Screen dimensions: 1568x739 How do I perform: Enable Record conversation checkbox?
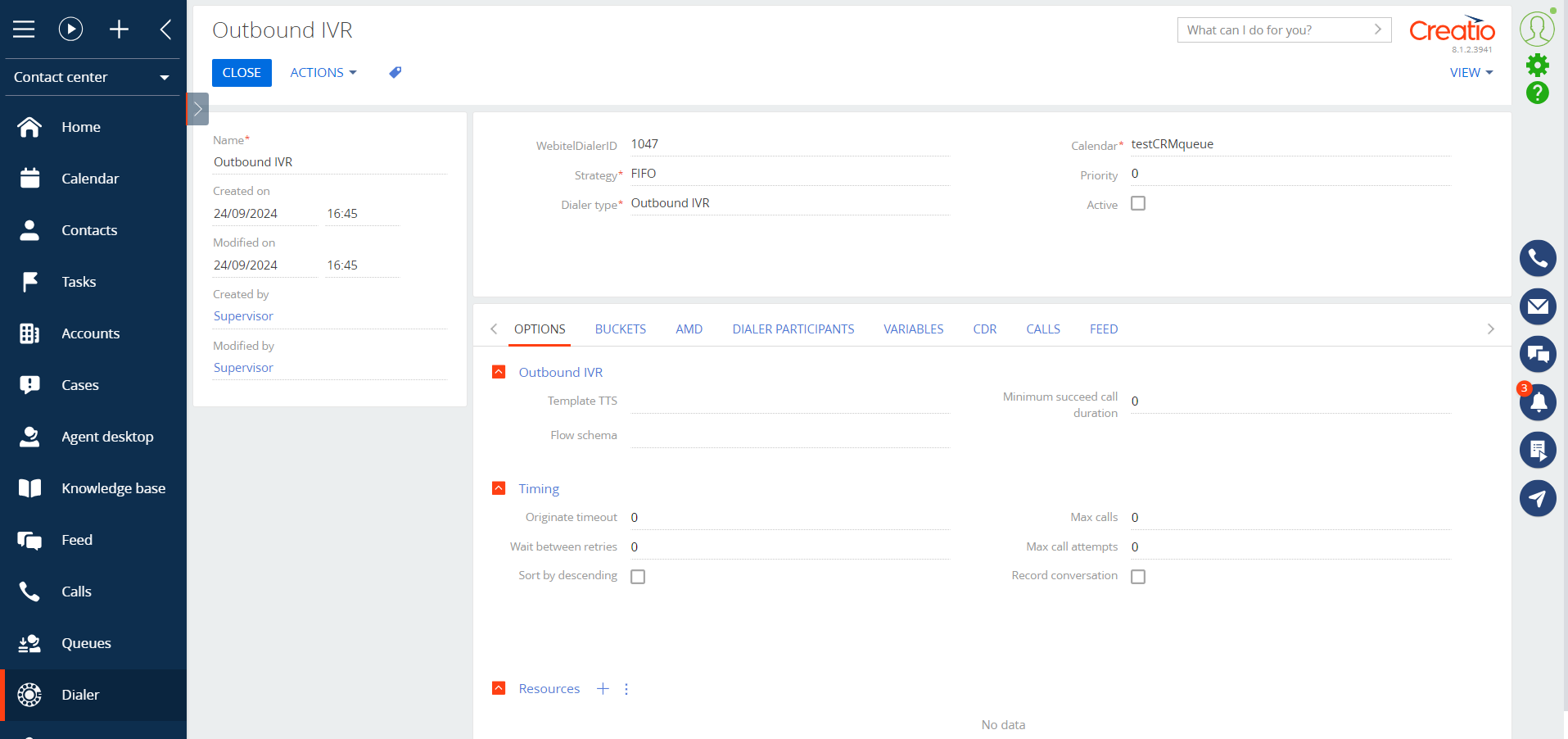(x=1138, y=577)
